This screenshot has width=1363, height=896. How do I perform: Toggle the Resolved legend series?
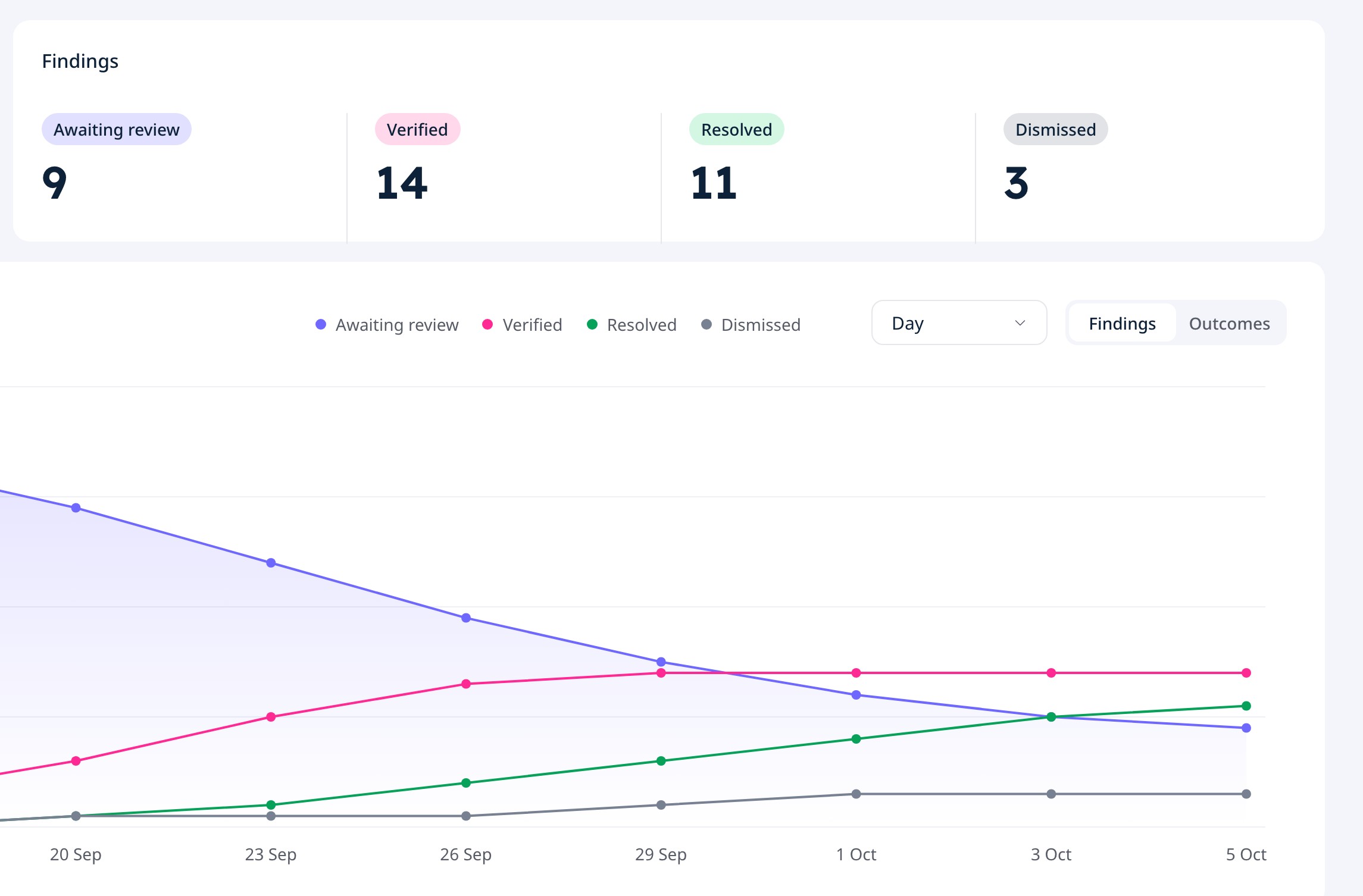pos(632,325)
